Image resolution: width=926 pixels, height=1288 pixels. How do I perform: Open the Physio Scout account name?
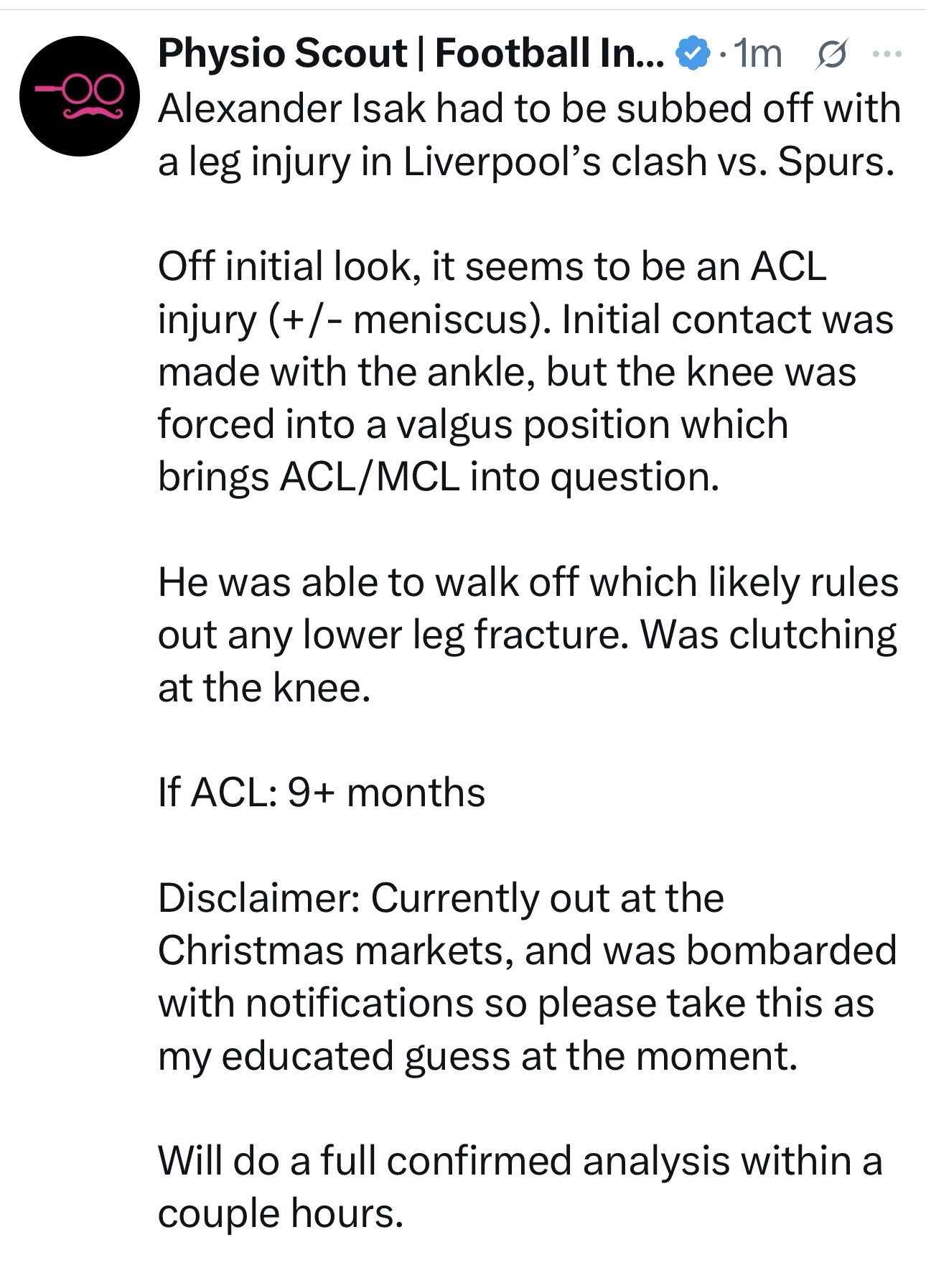[x=412, y=55]
